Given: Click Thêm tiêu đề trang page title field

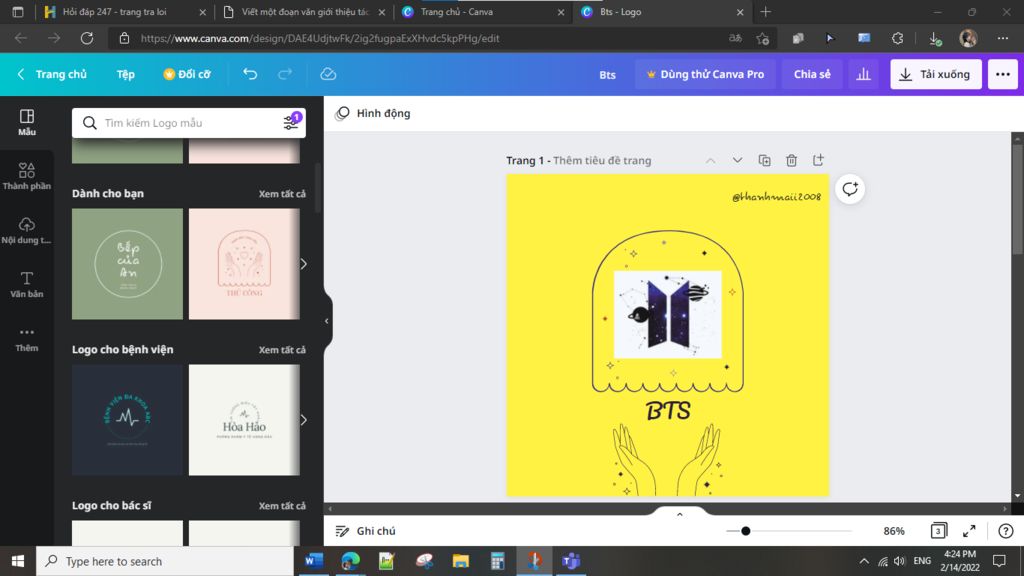Looking at the screenshot, I should 601,160.
